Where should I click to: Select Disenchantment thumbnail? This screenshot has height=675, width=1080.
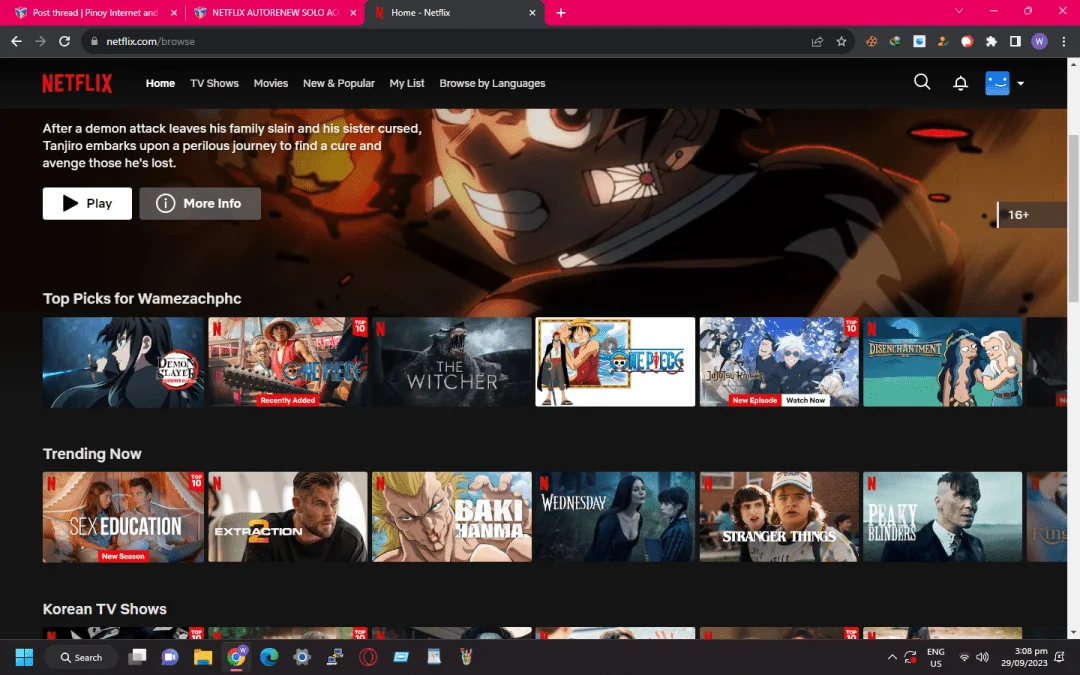coord(942,362)
